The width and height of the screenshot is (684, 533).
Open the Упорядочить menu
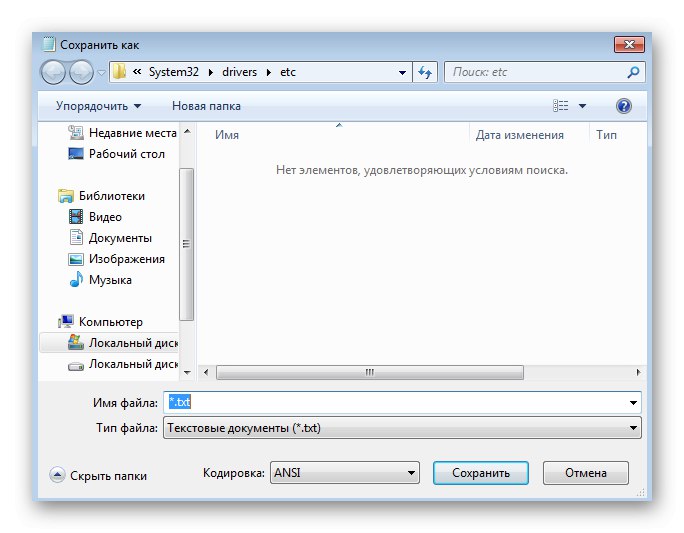[x=99, y=106]
